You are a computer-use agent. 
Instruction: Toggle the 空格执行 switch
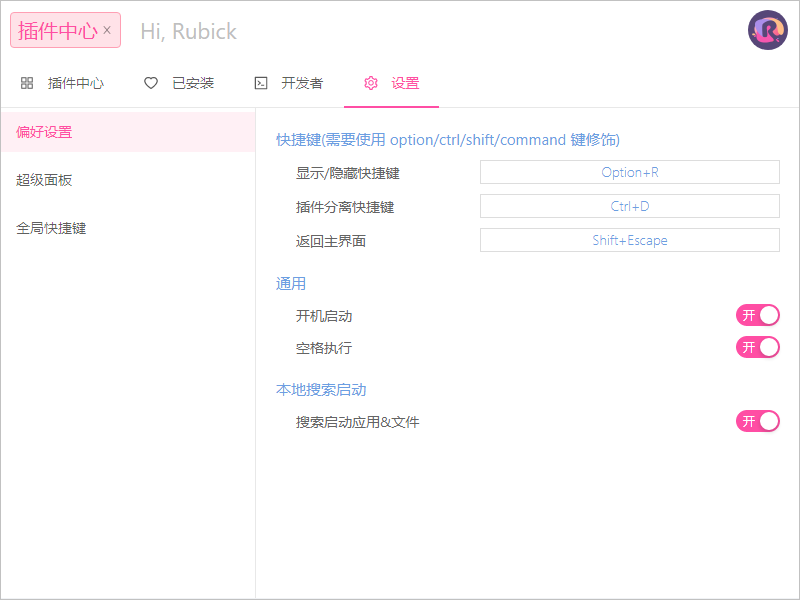(x=758, y=347)
